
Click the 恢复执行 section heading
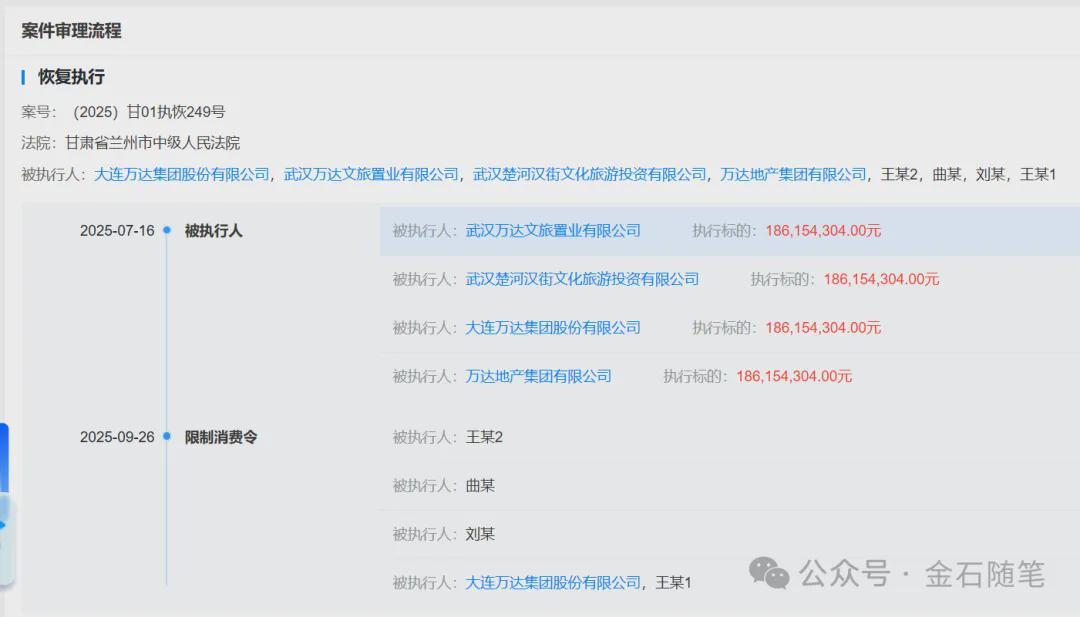(72, 77)
